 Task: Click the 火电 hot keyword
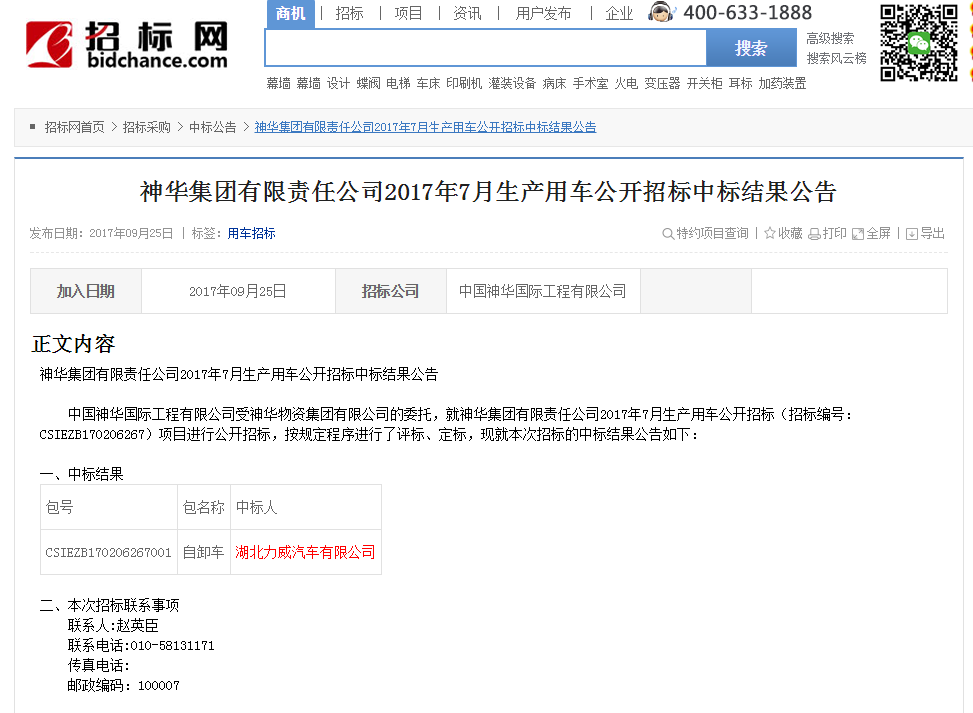[626, 83]
